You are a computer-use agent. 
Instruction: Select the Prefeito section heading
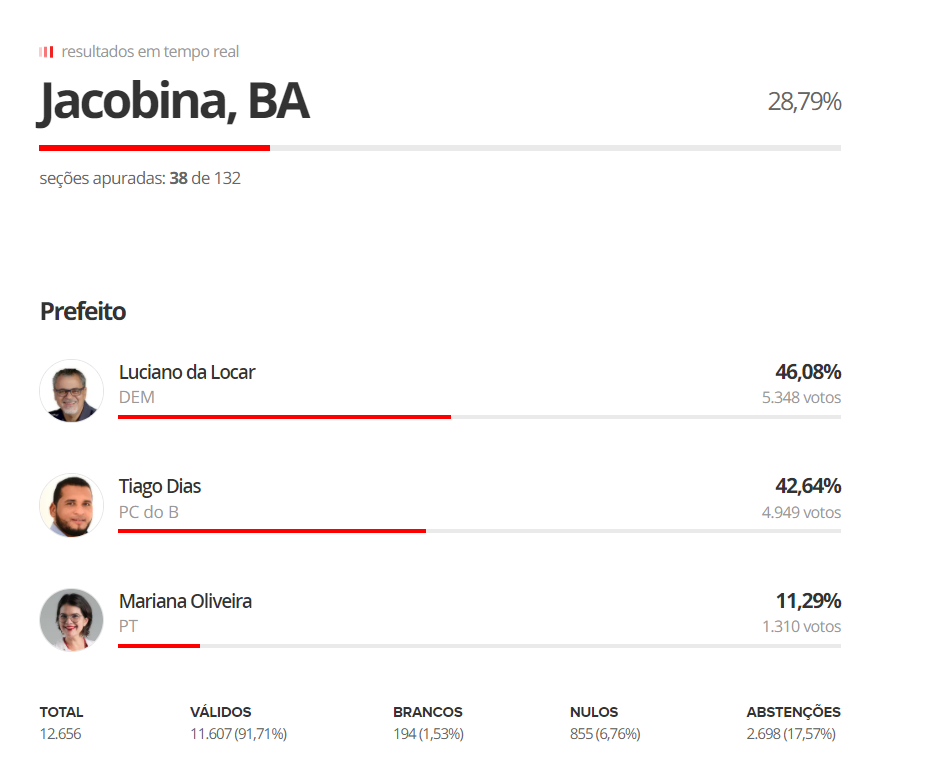[83, 311]
